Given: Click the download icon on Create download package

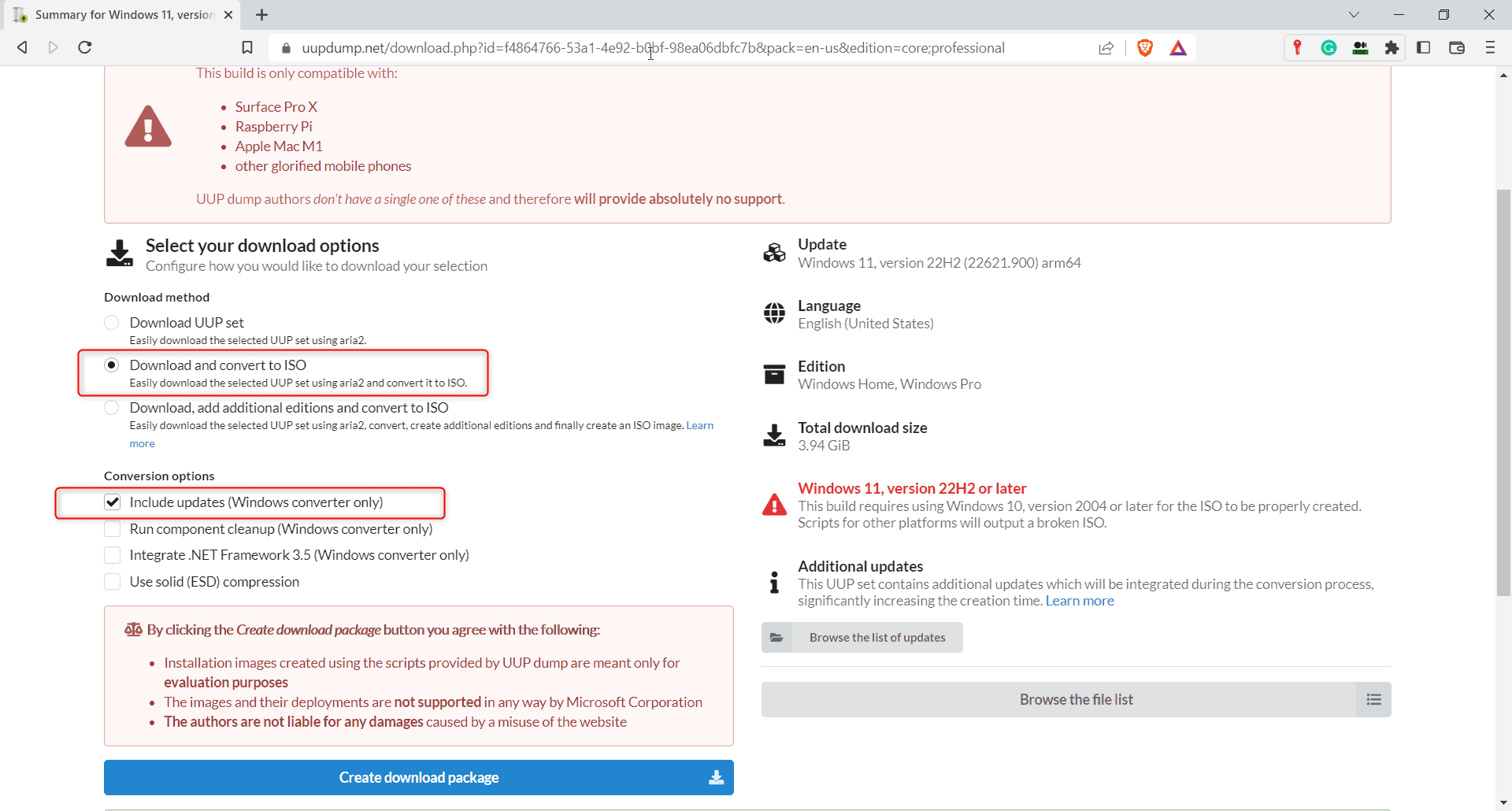Looking at the screenshot, I should pos(717,777).
